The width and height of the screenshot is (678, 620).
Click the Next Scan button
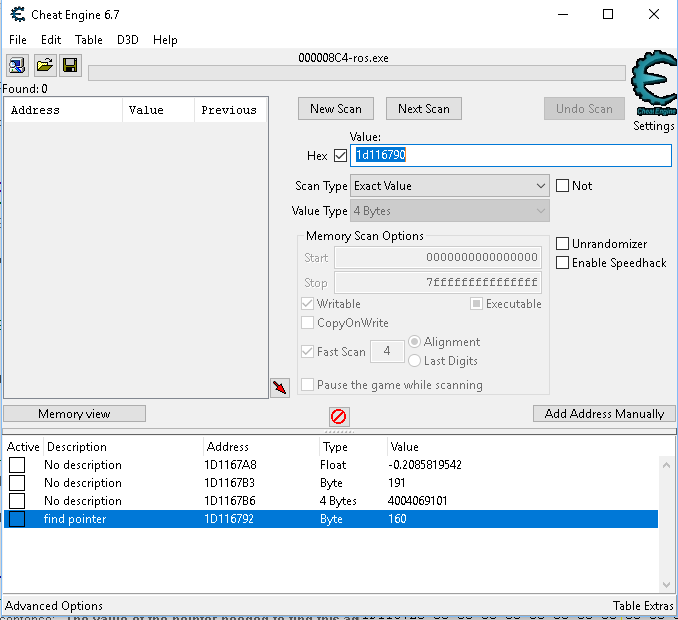coord(424,109)
